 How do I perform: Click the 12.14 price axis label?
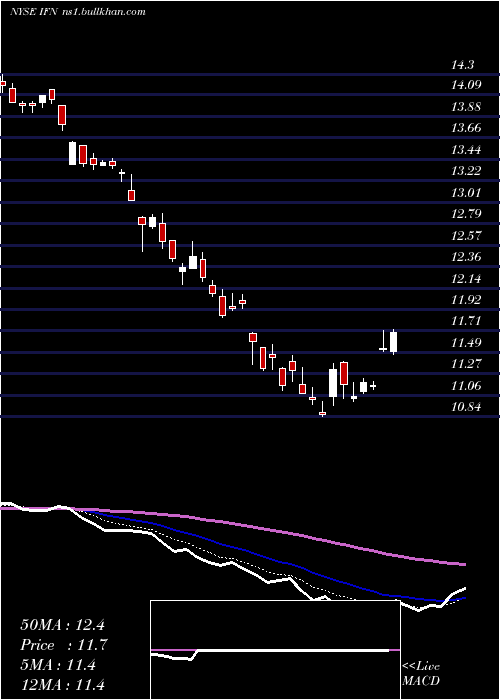[x=466, y=279]
